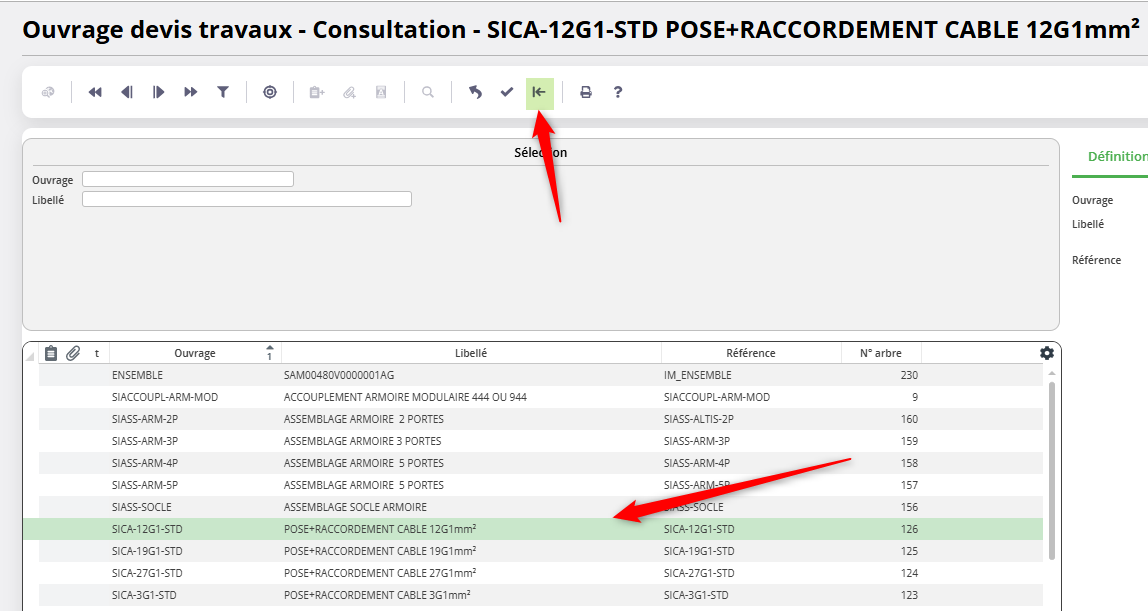1148x611 pixels.
Task: Click the paperclip column header icon
Action: click(73, 353)
